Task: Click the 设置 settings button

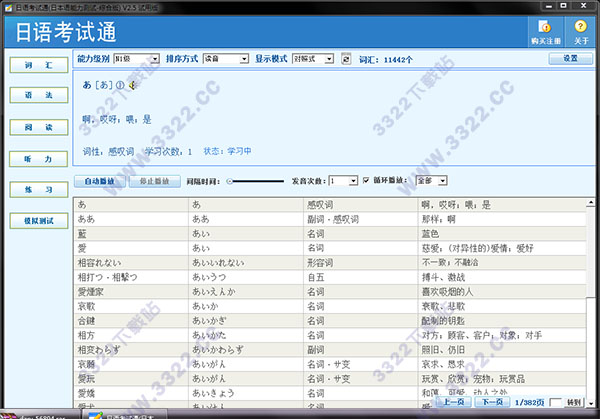Action: pyautogui.click(x=569, y=59)
